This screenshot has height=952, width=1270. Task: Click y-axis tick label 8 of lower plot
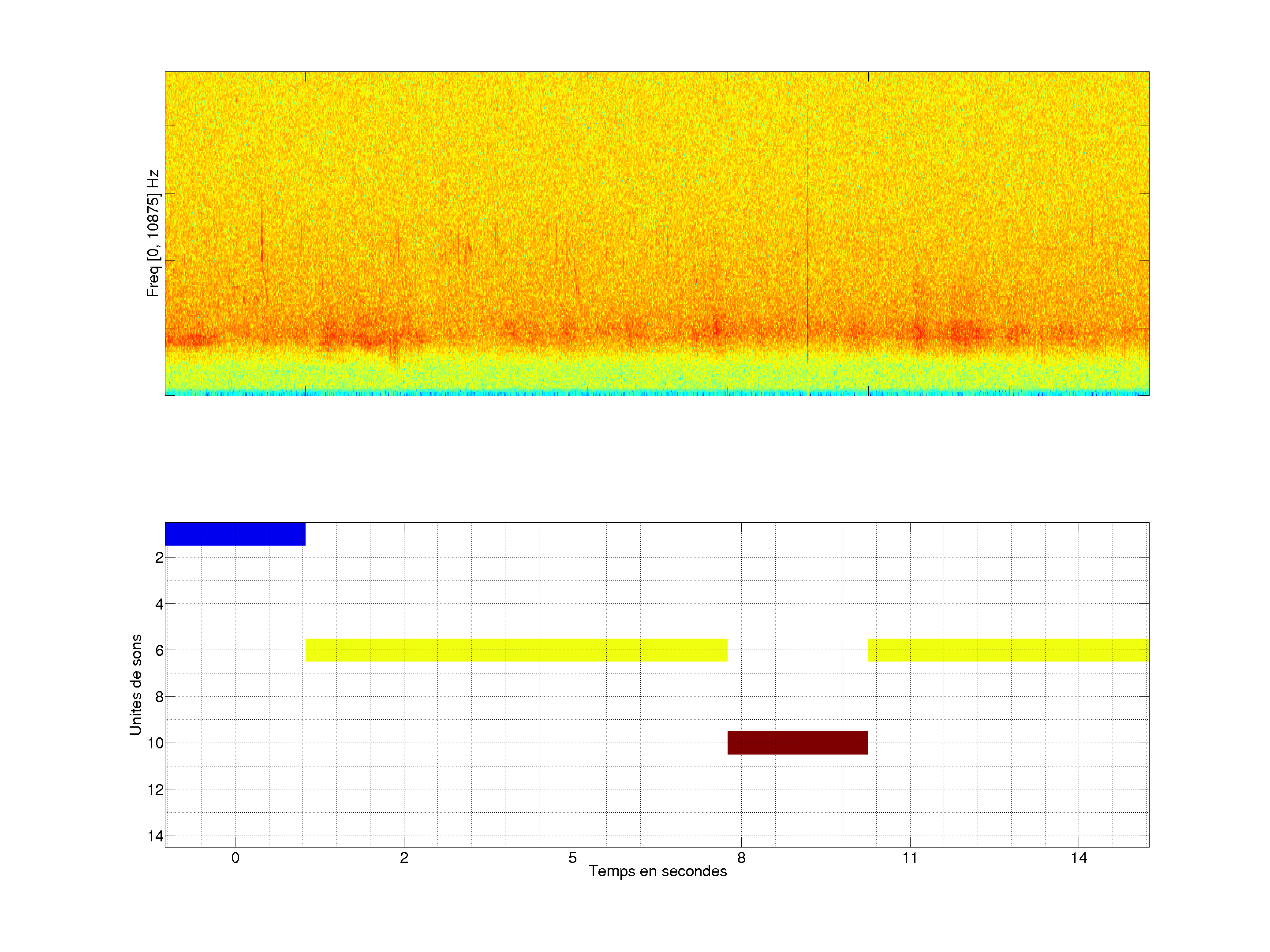[159, 697]
